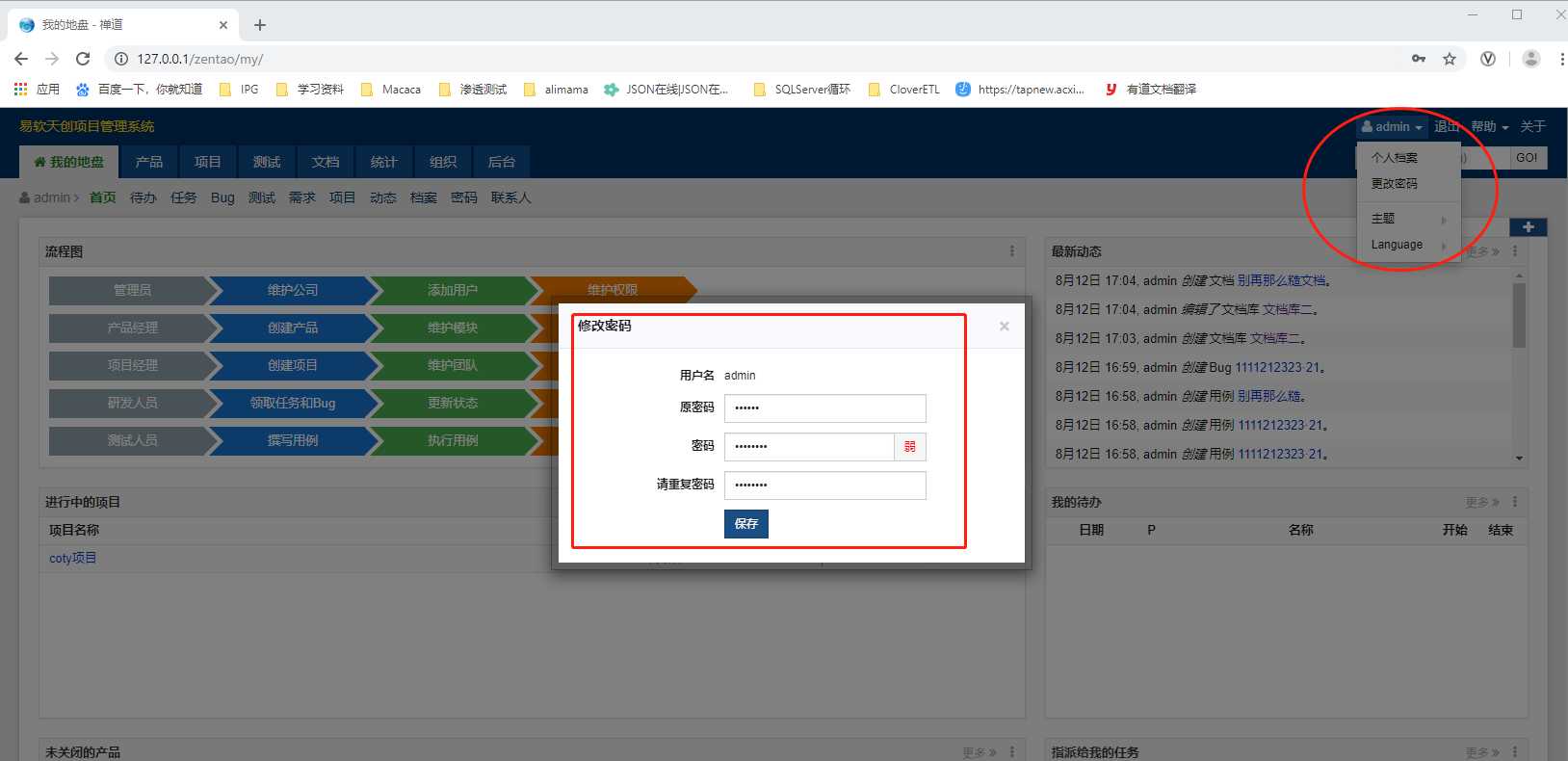
Task: Open the 渗透测试 bookmark folder
Action: [473, 89]
